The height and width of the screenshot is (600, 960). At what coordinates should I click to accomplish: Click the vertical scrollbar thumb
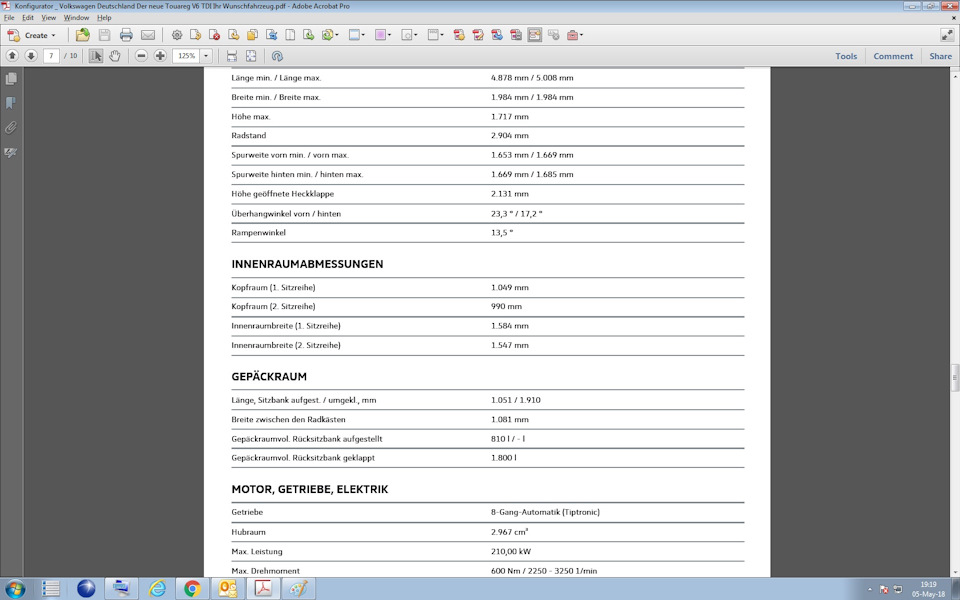[954, 378]
